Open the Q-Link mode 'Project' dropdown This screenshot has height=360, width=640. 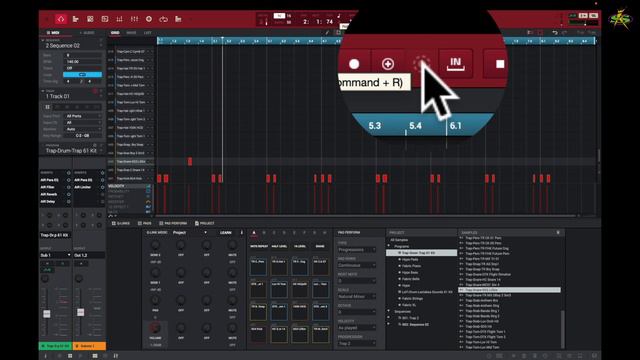(190, 233)
